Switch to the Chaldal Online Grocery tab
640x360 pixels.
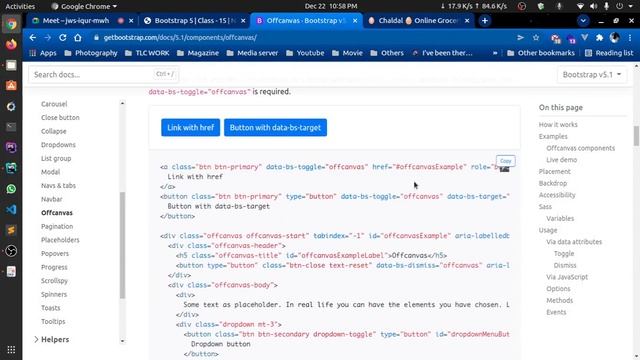coord(418,20)
